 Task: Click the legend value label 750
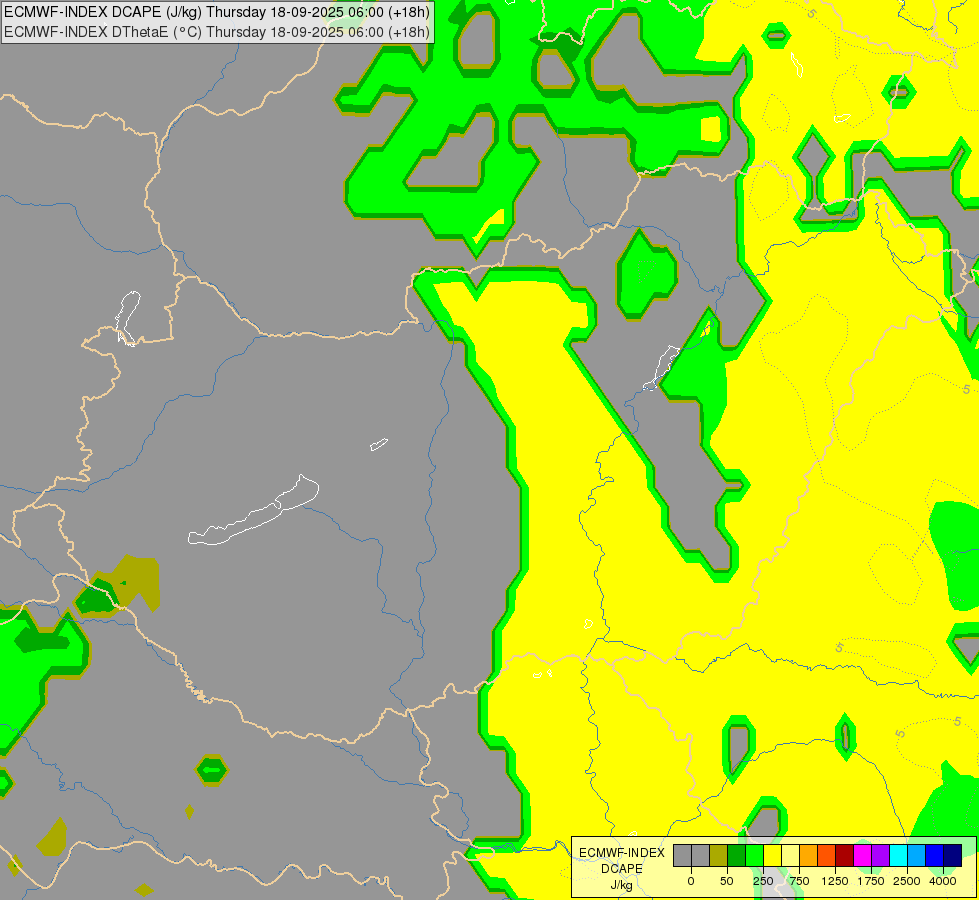point(799,881)
